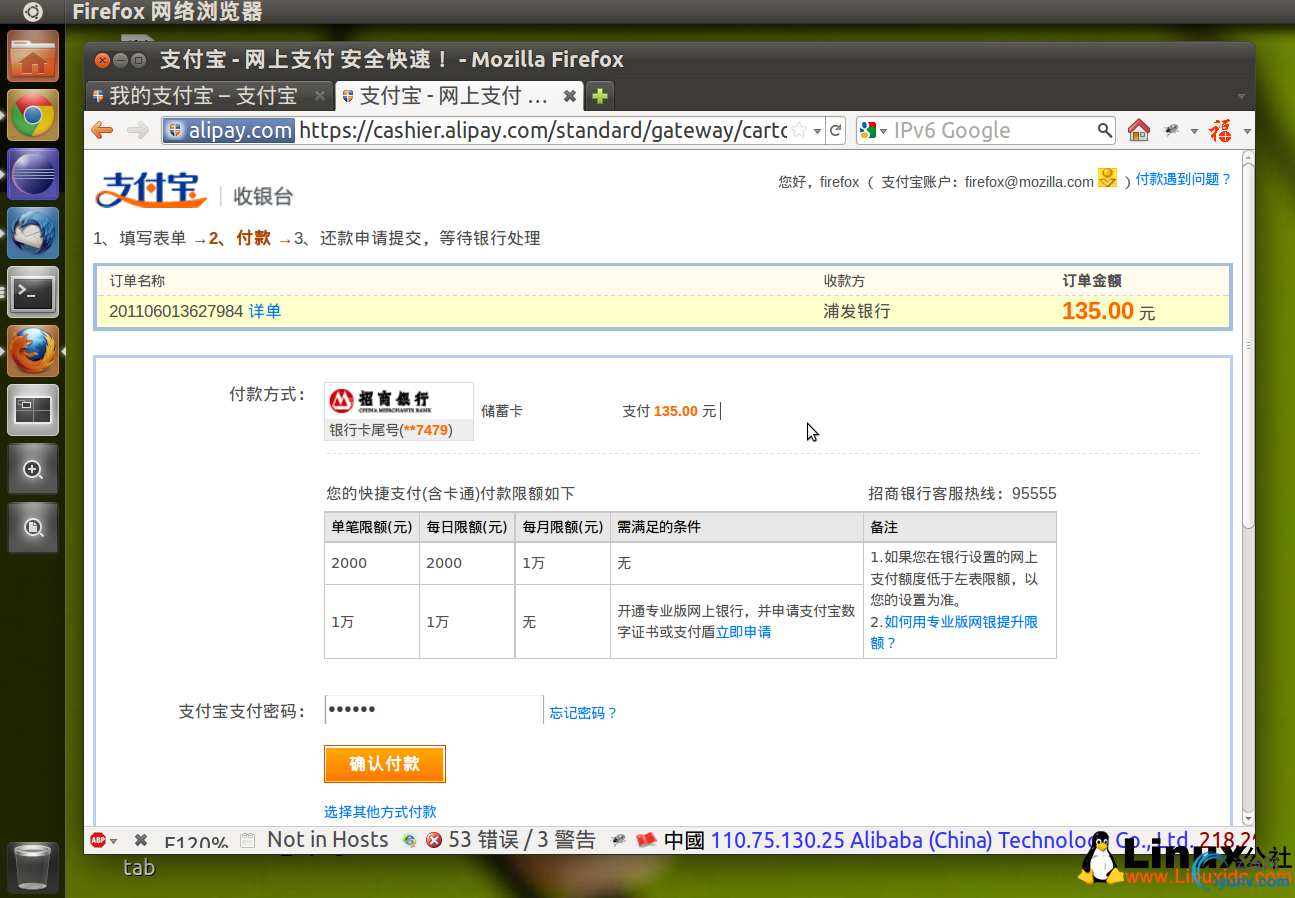Open the Applications lens with magnifier plus
Screen dimensions: 1295x898
(33, 469)
